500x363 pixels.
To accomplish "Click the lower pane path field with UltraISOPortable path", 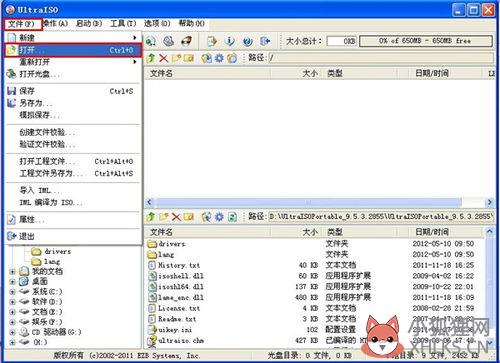I will coord(381,217).
